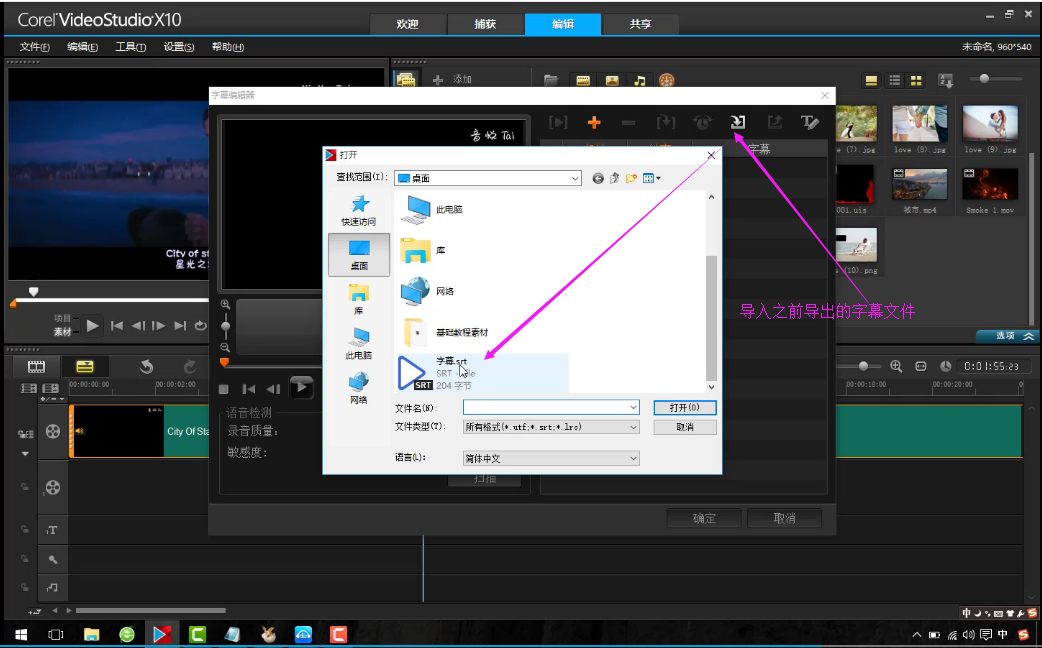Click the sort library clips icon
The image size is (1042, 648).
pos(946,80)
